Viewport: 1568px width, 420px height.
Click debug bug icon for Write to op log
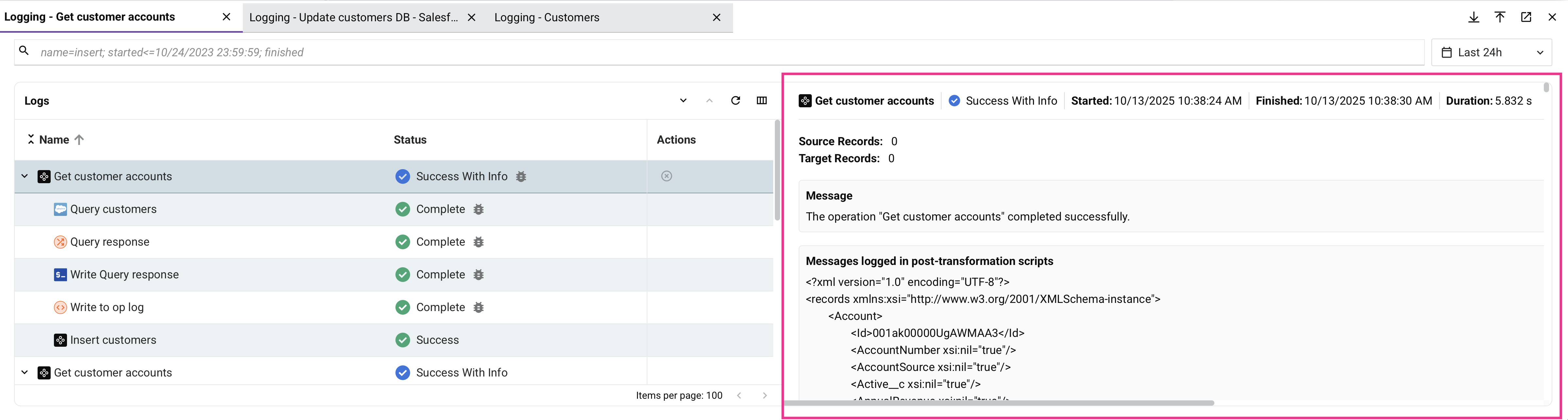[x=479, y=307]
